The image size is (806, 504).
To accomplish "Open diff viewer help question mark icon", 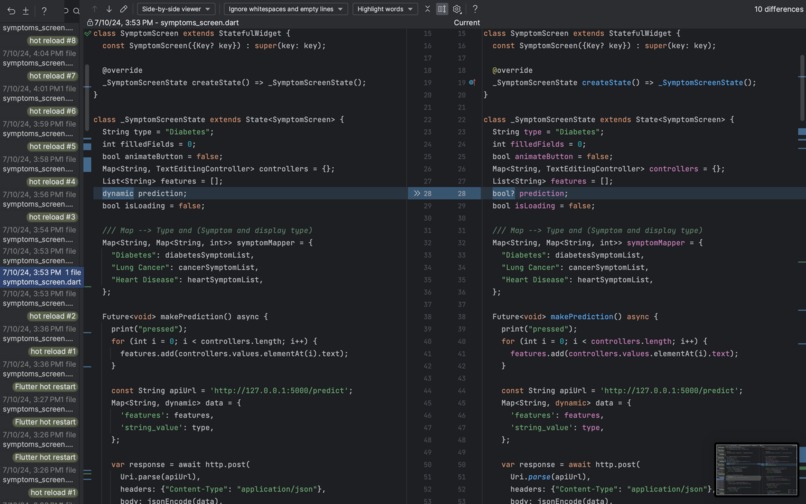I will pos(475,9).
